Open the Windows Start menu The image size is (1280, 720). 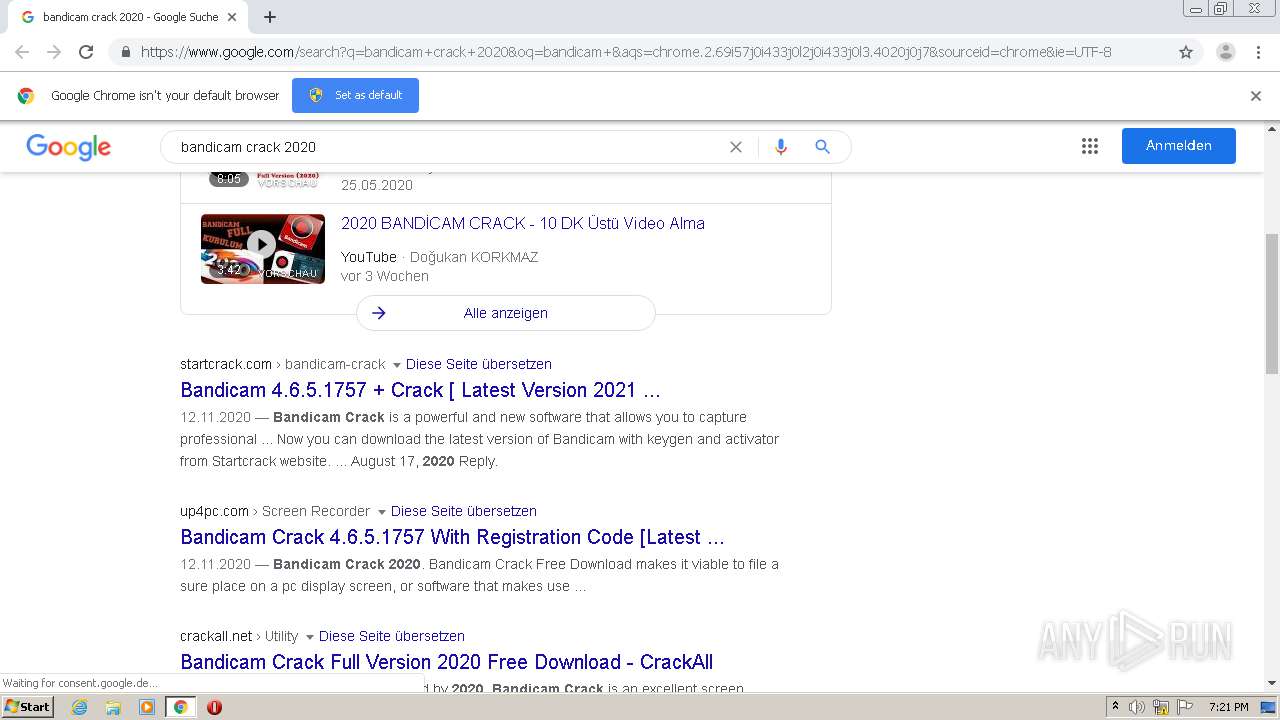27,706
